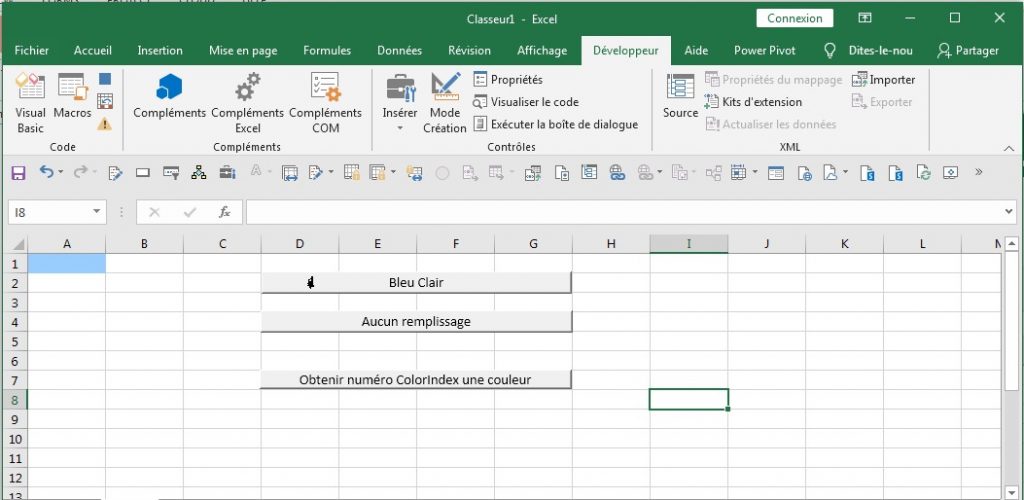Viewport: 1024px width, 500px height.
Task: Select column D header
Action: (300, 244)
